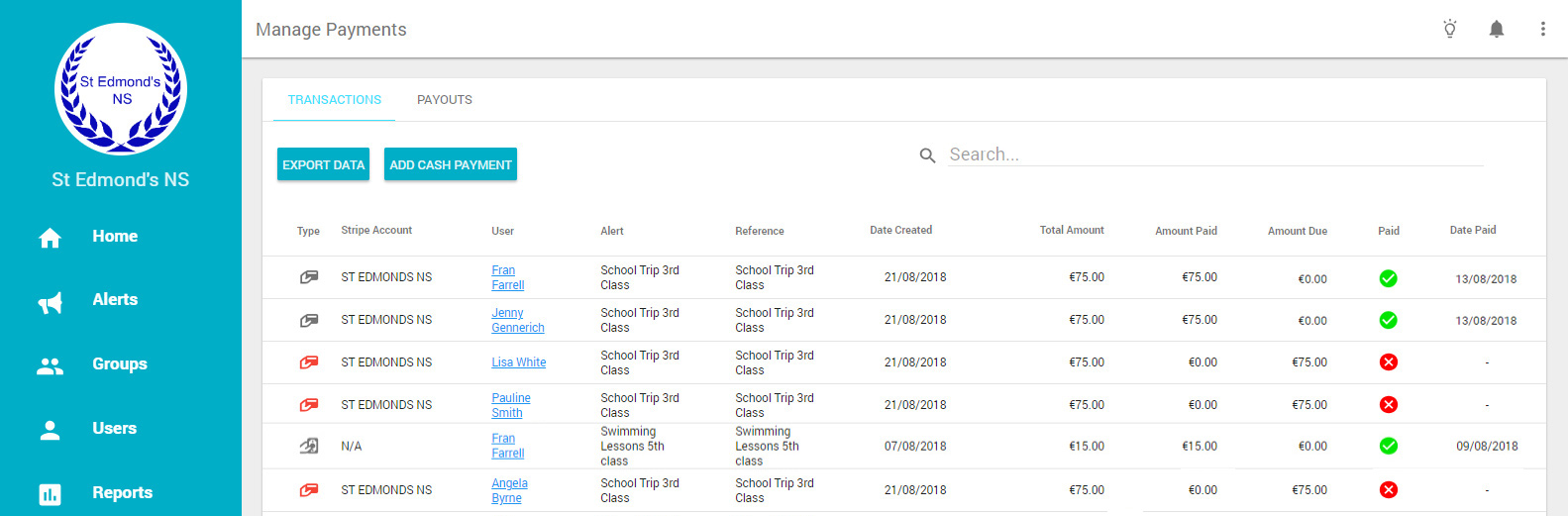The image size is (1568, 516).
Task: Switch to the Payouts tab
Action: pyautogui.click(x=445, y=100)
